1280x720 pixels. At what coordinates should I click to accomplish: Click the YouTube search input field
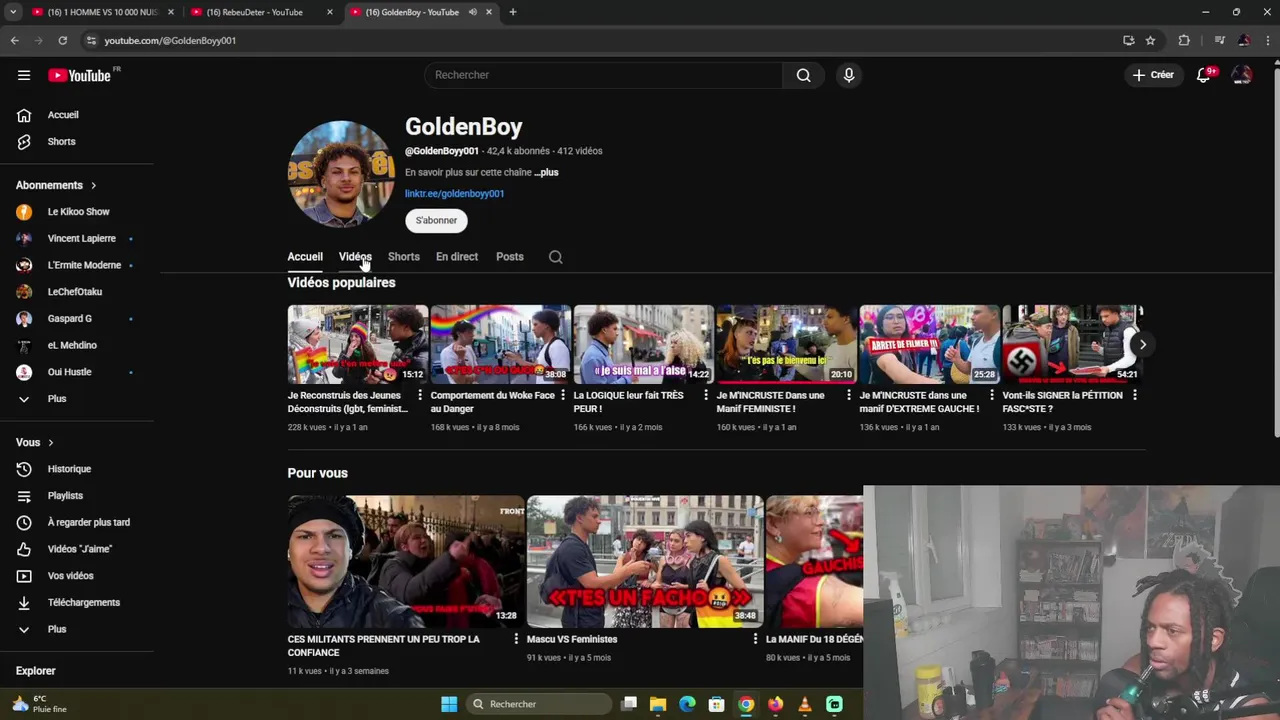[604, 75]
